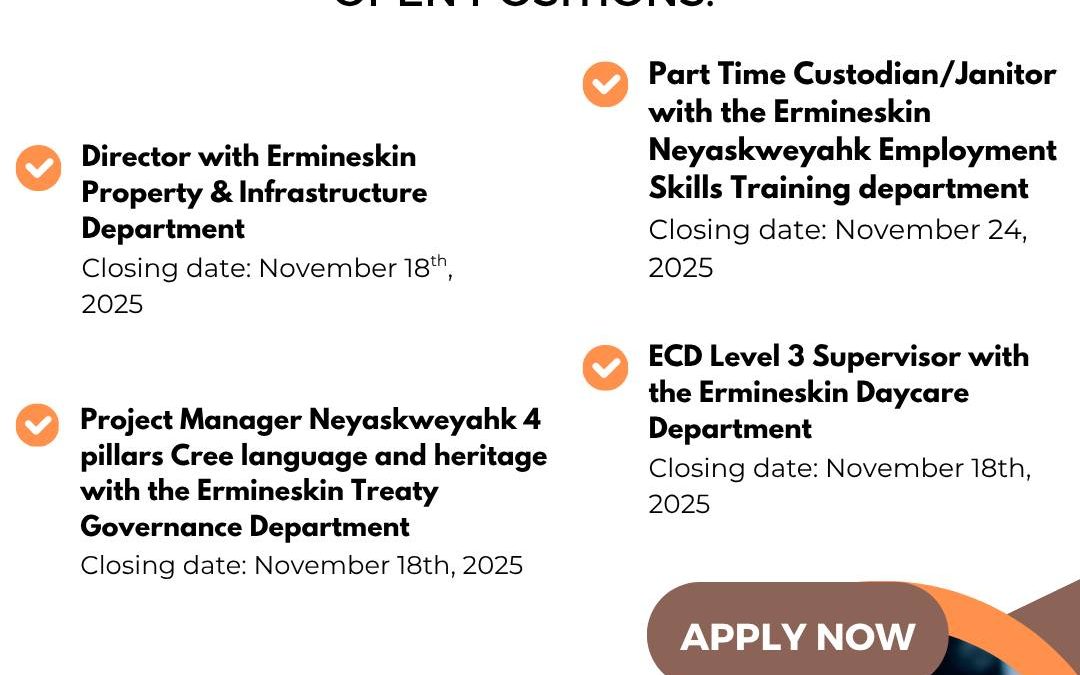Click the checkmark icon beside Director posting
Image resolution: width=1080 pixels, height=675 pixels.
tap(38, 168)
